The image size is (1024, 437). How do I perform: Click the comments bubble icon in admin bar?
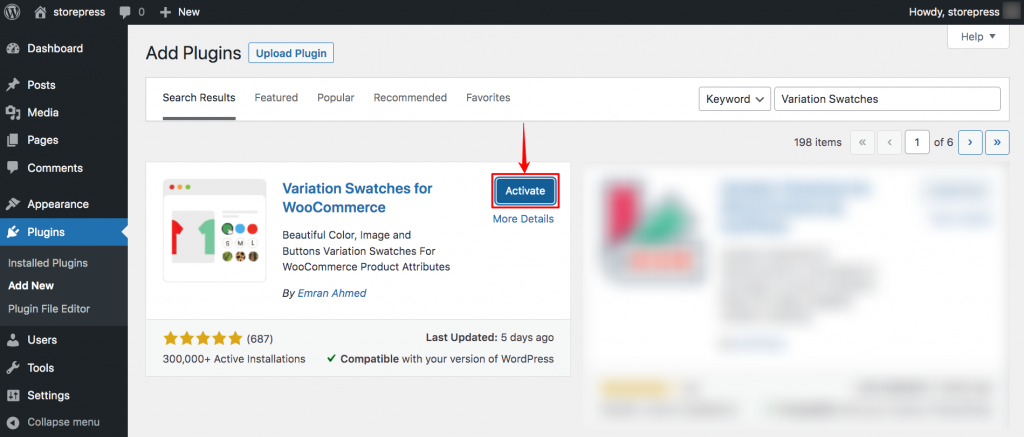point(125,12)
